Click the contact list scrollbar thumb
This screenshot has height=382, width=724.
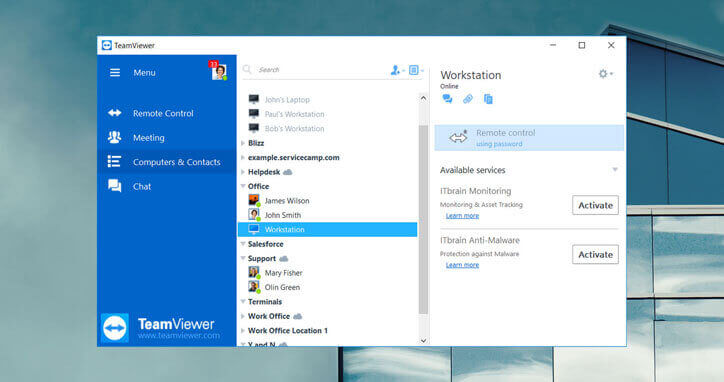423,219
